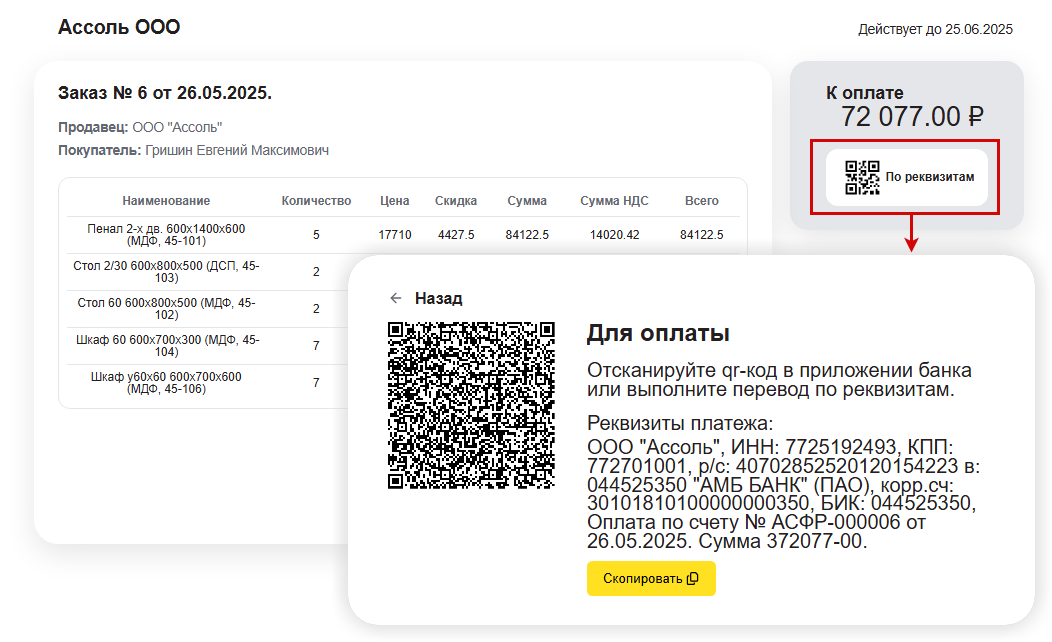
Task: Click the Цена column header
Action: point(394,201)
